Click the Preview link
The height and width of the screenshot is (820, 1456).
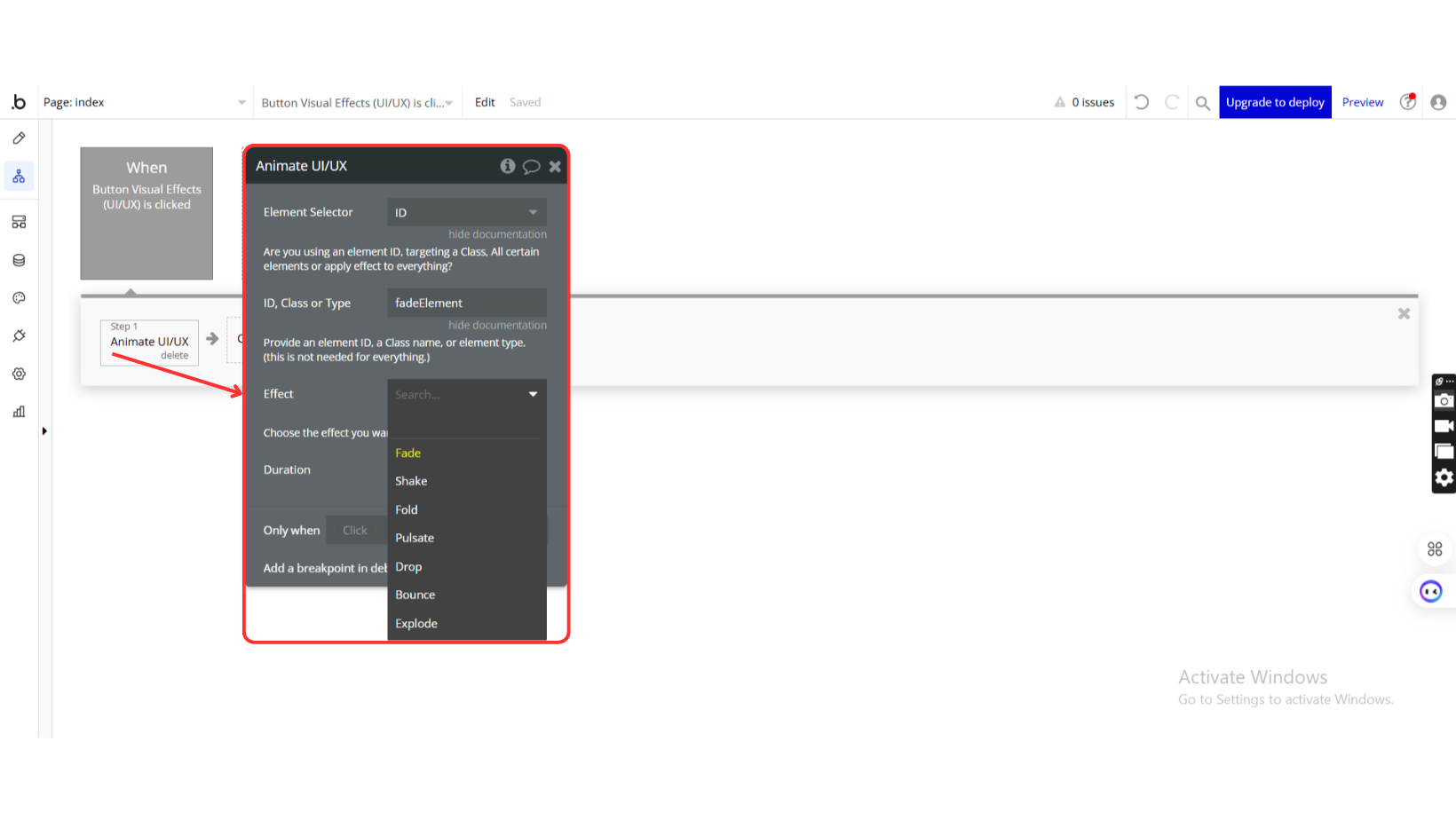pyautogui.click(x=1362, y=102)
